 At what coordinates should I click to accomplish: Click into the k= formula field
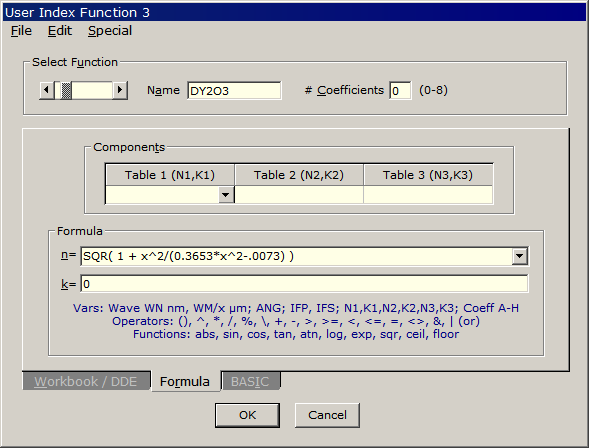tap(304, 284)
